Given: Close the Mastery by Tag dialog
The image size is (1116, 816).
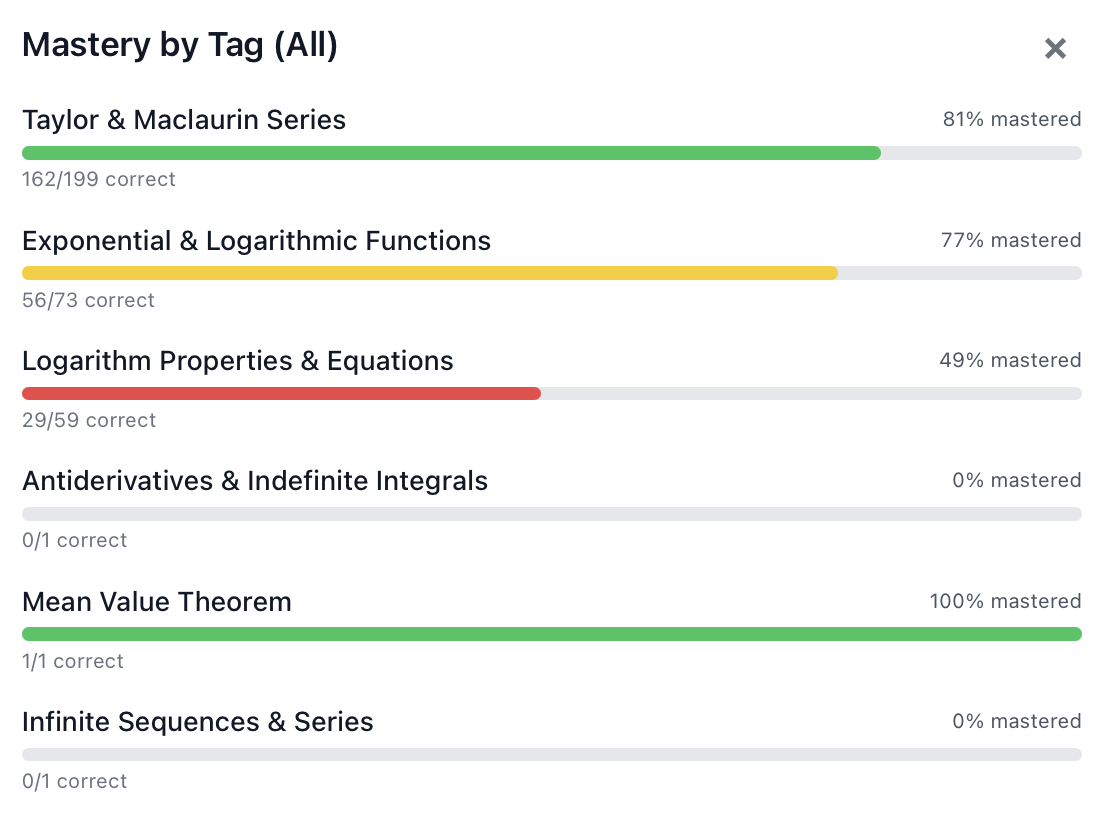Looking at the screenshot, I should 1055,48.
